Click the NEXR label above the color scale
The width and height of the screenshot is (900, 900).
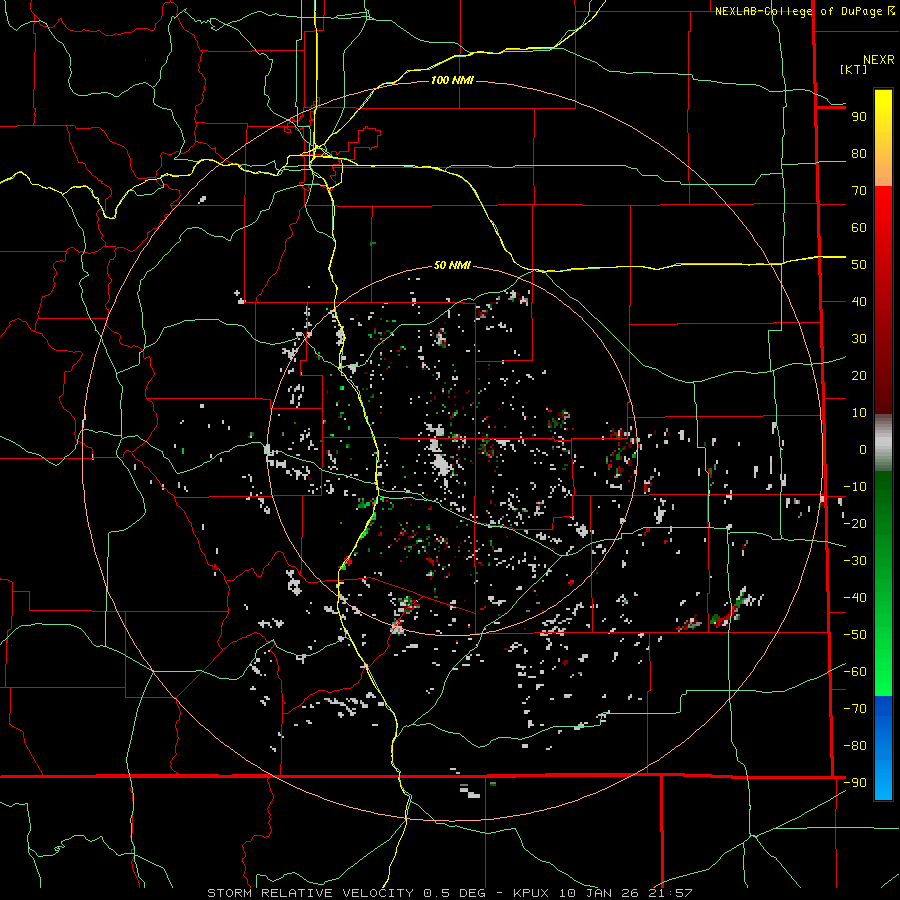click(x=879, y=60)
